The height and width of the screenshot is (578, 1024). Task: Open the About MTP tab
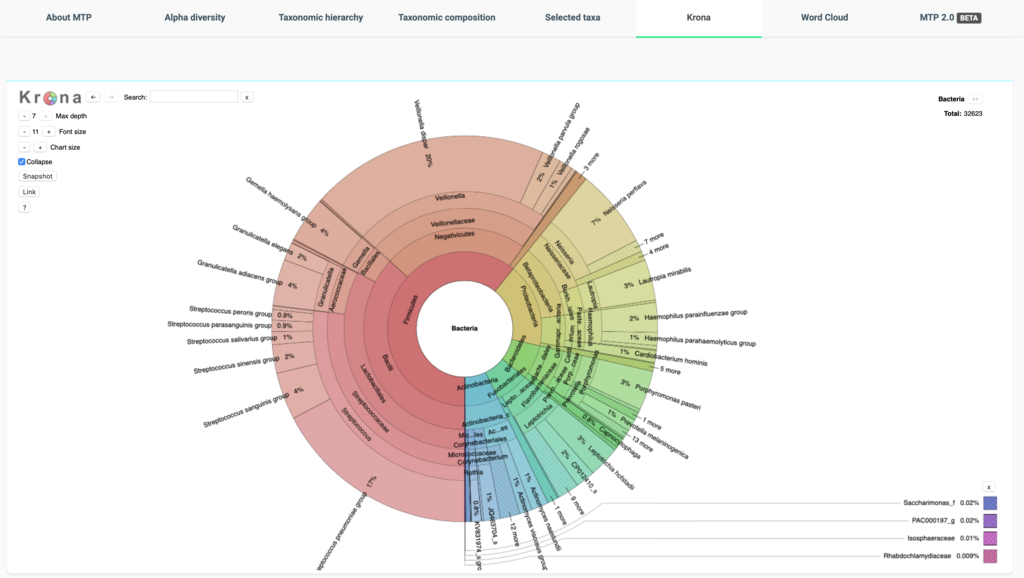click(x=69, y=18)
